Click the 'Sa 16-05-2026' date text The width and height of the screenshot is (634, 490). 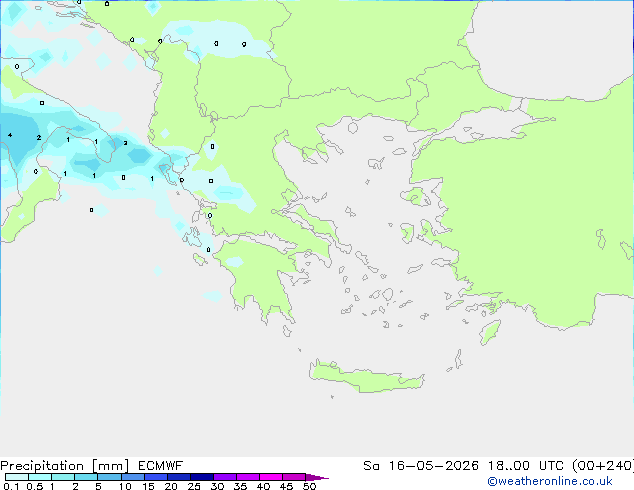coord(421,466)
